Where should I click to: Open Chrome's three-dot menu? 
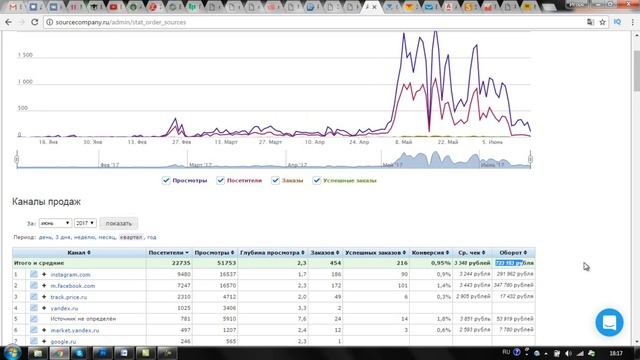(x=632, y=22)
